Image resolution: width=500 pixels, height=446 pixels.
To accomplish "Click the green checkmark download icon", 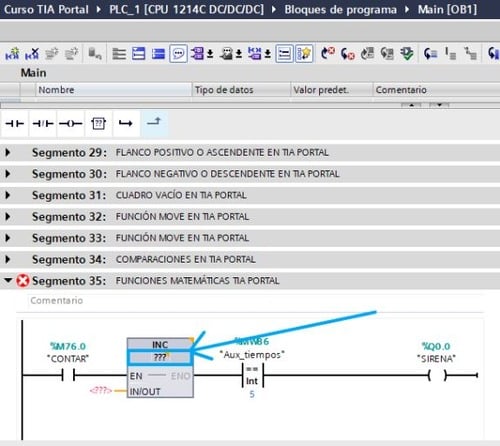I will [407, 53].
